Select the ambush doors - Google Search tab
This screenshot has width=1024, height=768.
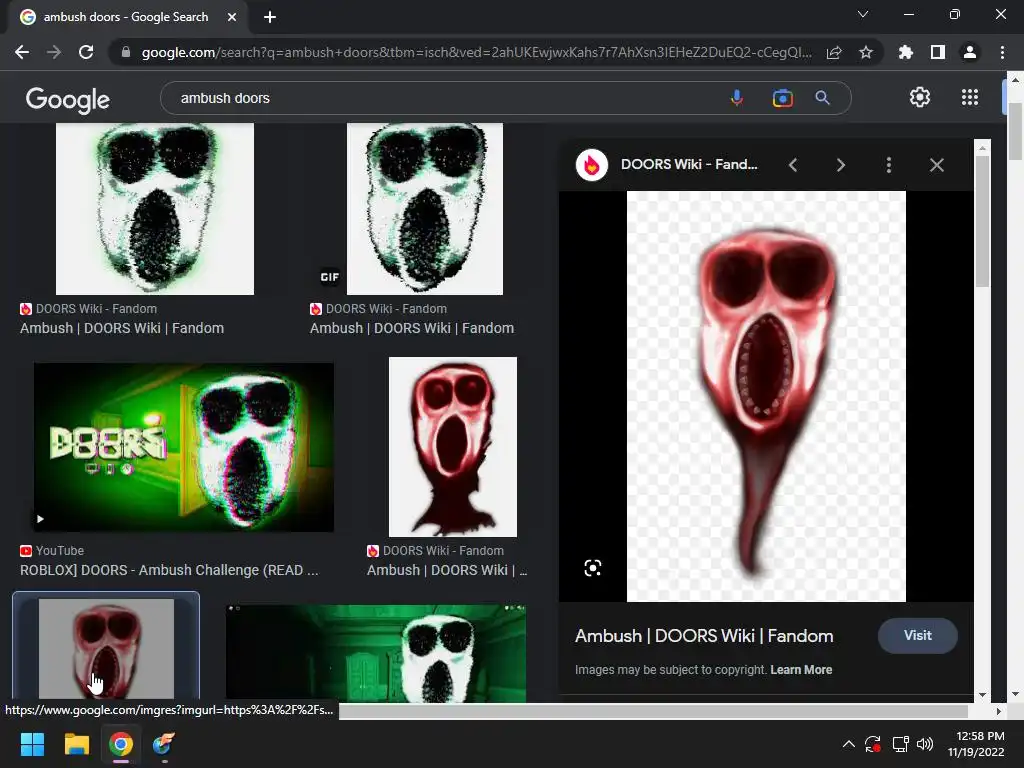tap(126, 17)
